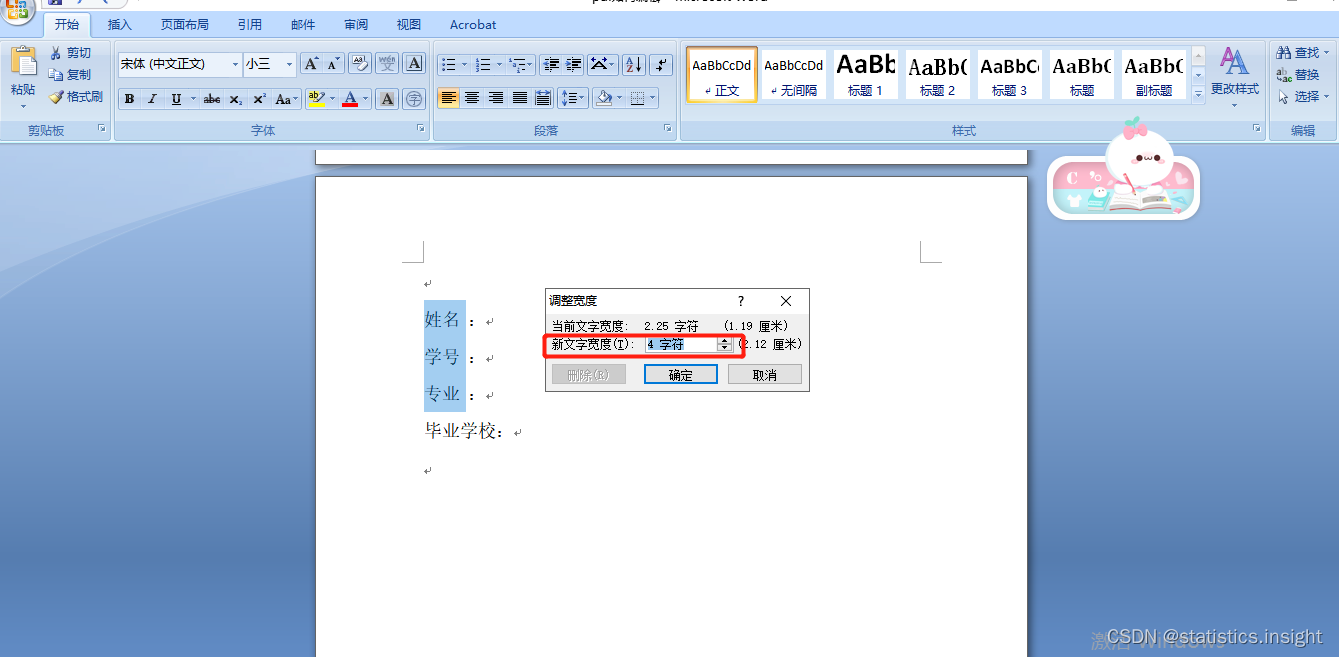Open the Asian Layout (中文版式) menu
The width and height of the screenshot is (1339, 657).
pyautogui.click(x=602, y=64)
